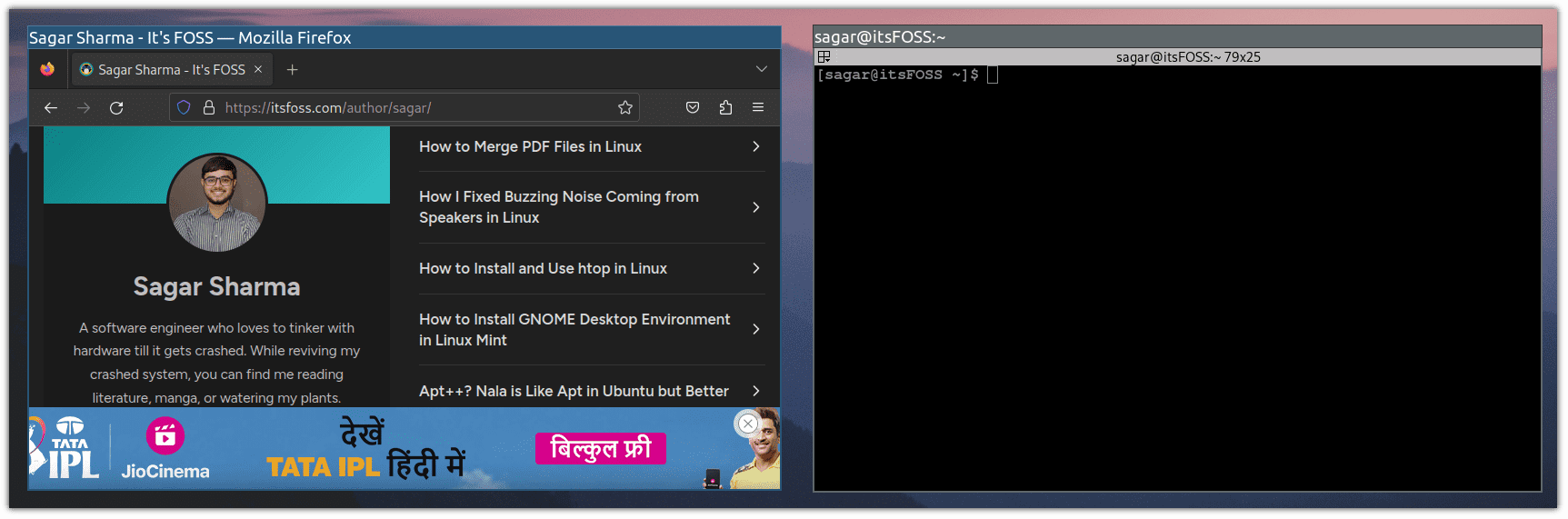Click the Terminator terminal grid icon

[824, 56]
